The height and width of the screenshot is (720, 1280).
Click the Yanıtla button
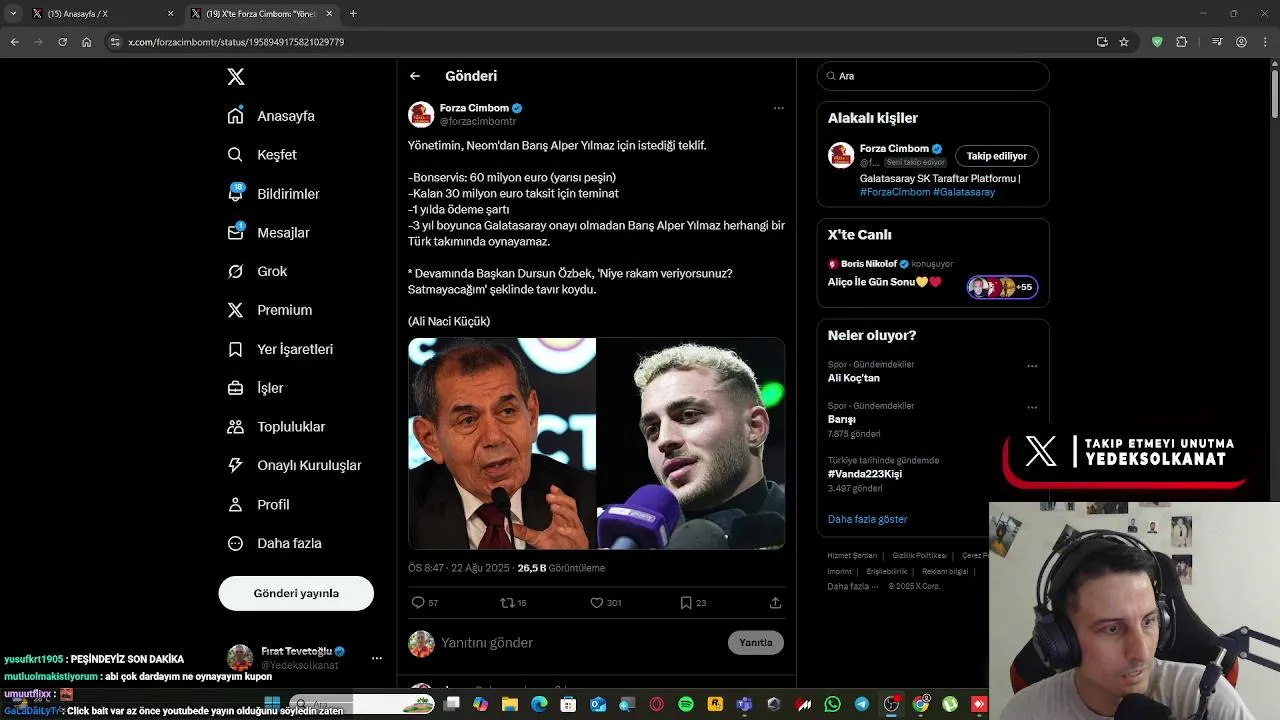pos(756,643)
